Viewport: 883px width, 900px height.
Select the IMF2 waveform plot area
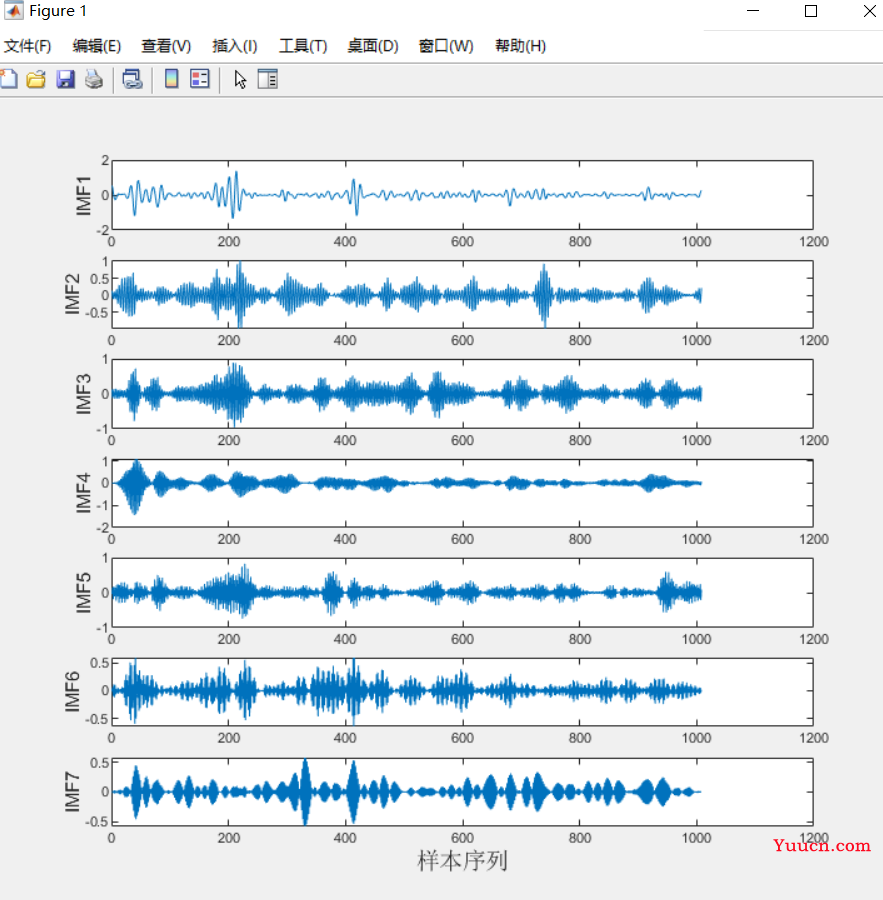462,294
